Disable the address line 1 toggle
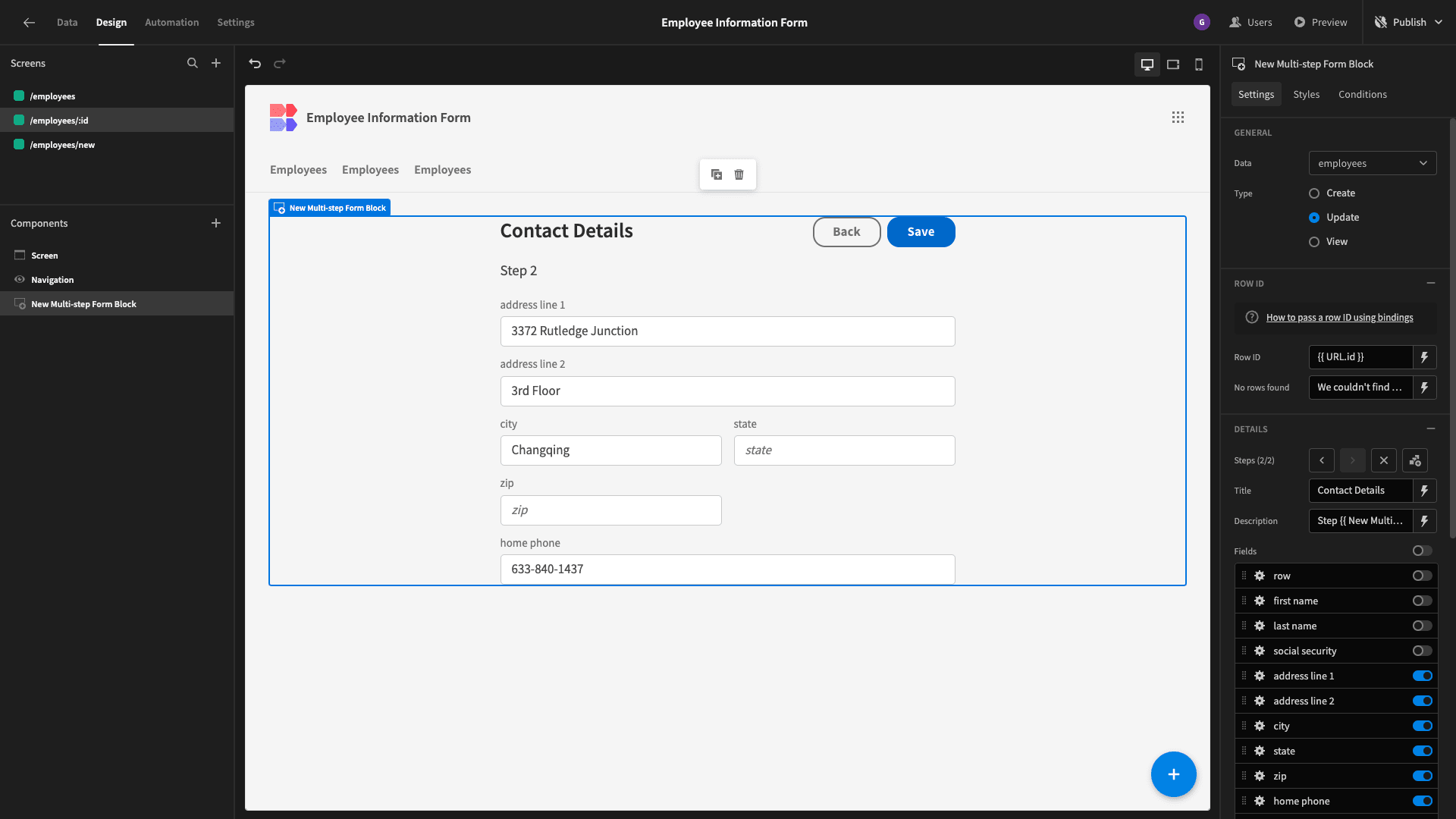1456x819 pixels. pos(1423,676)
